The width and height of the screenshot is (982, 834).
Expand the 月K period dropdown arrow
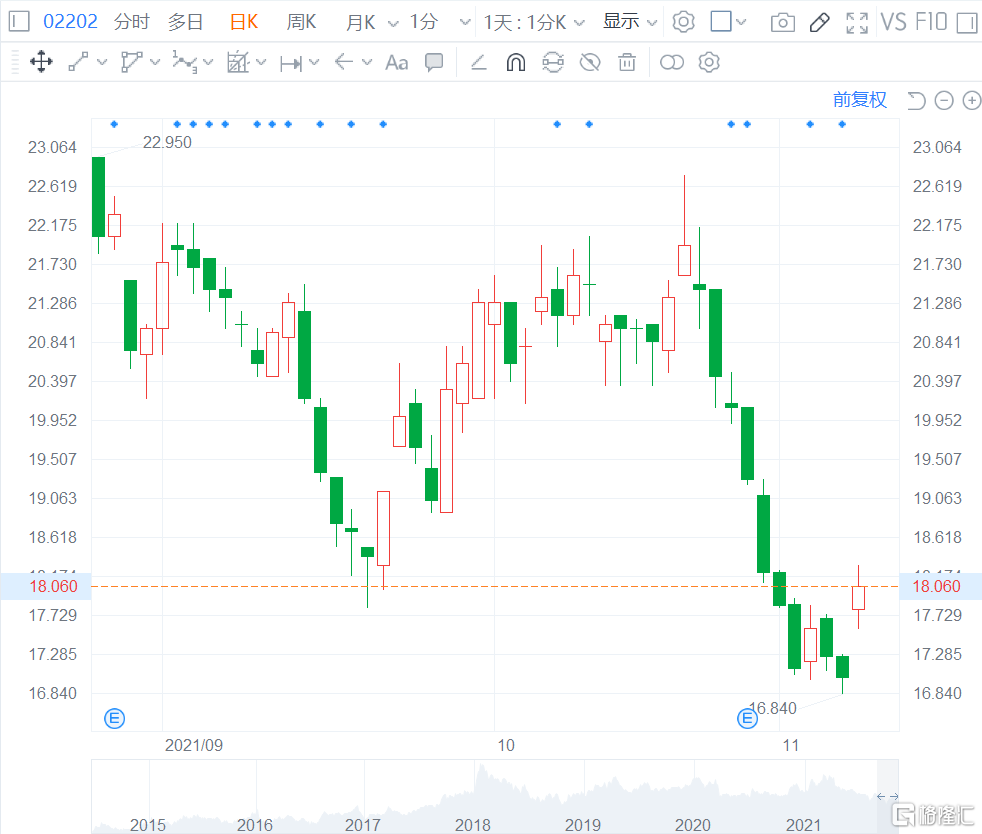(x=391, y=22)
